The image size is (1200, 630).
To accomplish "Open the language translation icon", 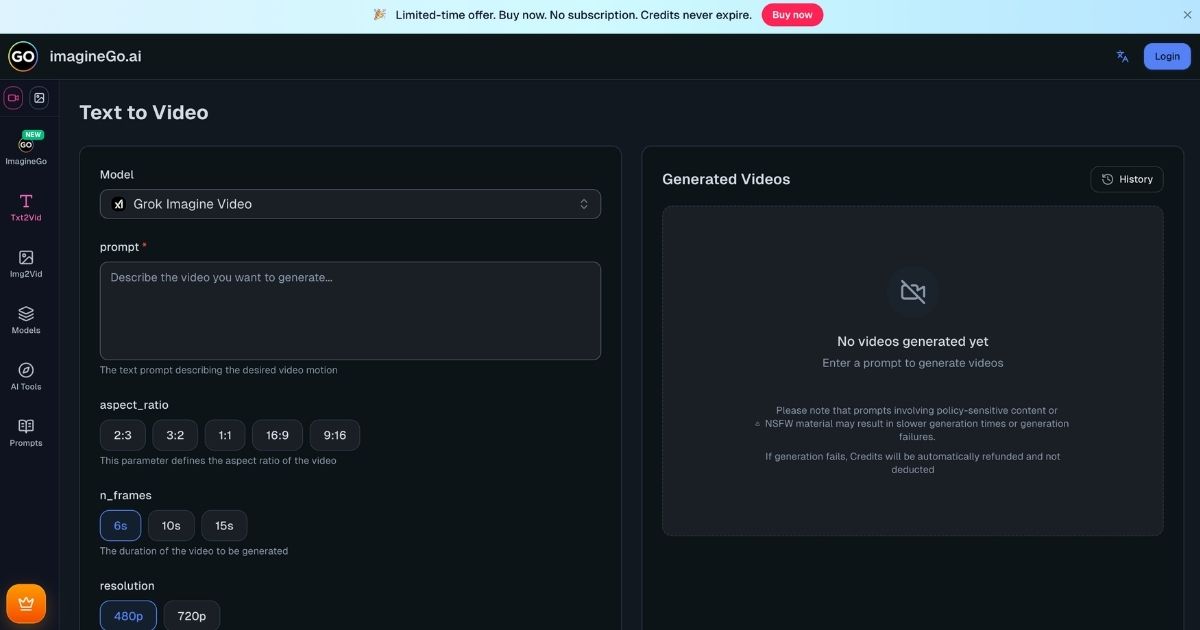I will 1122,56.
